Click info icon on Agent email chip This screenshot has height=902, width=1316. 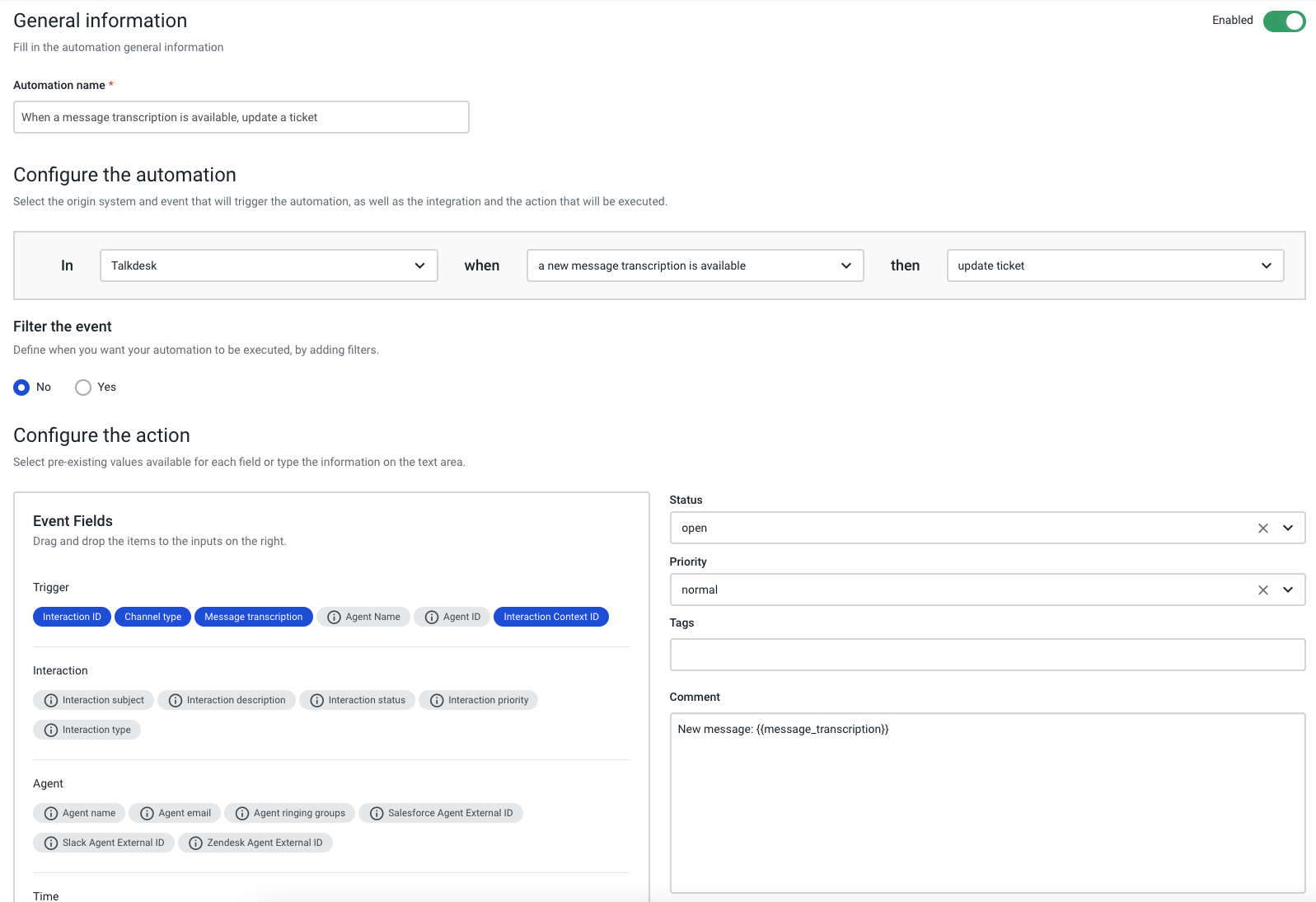pyautogui.click(x=147, y=813)
